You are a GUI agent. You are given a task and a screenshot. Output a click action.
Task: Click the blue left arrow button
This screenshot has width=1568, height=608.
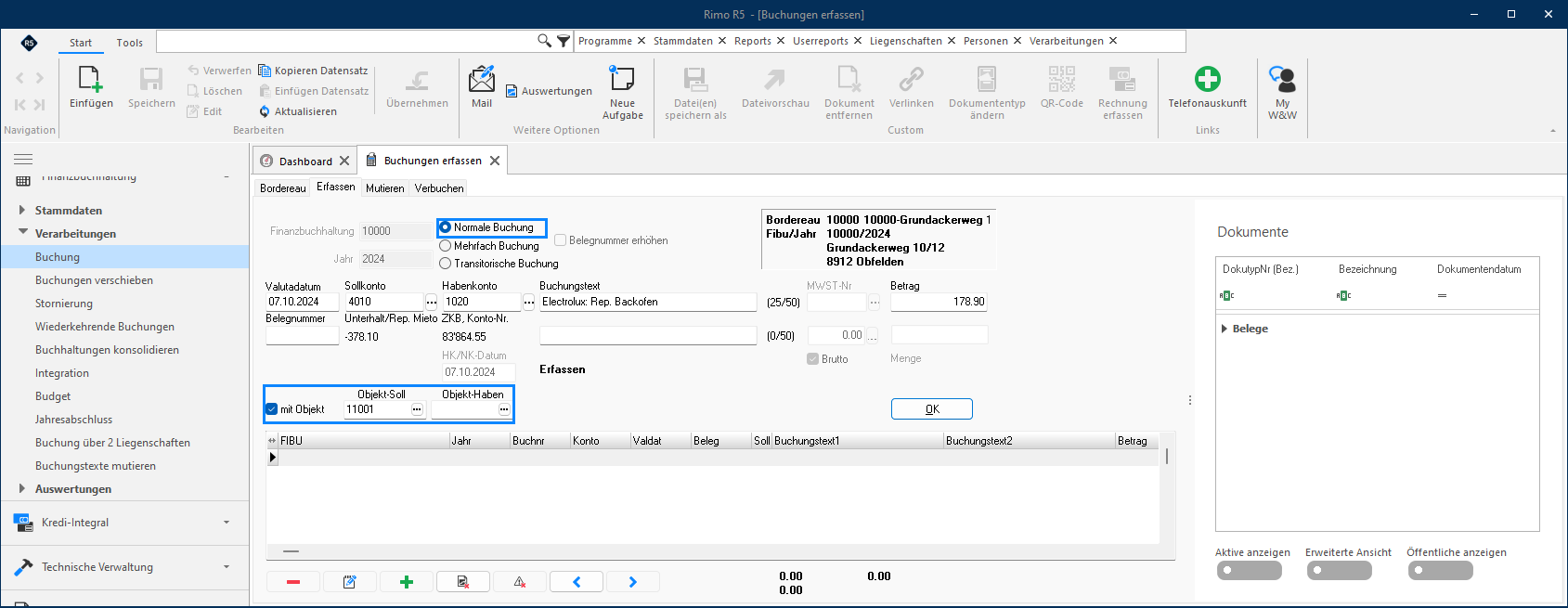tap(577, 582)
